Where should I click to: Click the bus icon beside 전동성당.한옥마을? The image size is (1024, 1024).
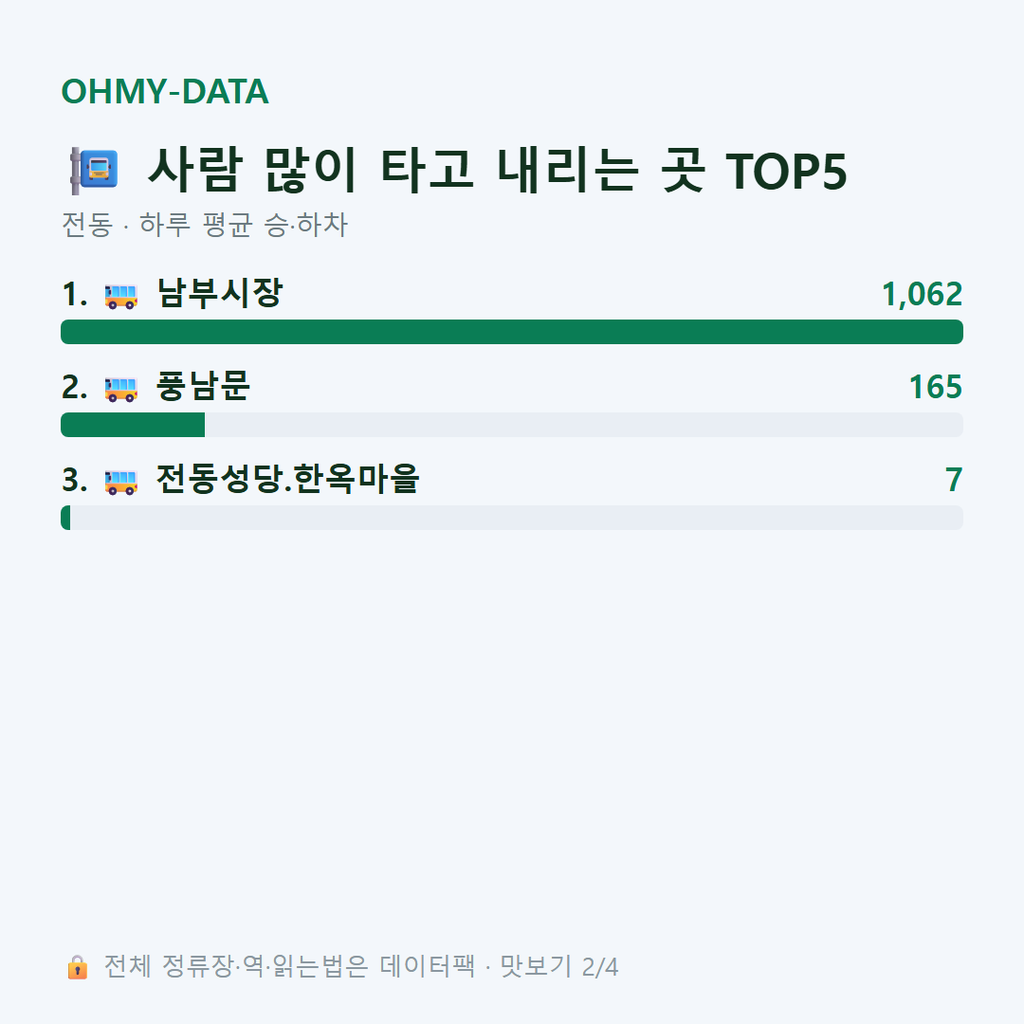[121, 482]
